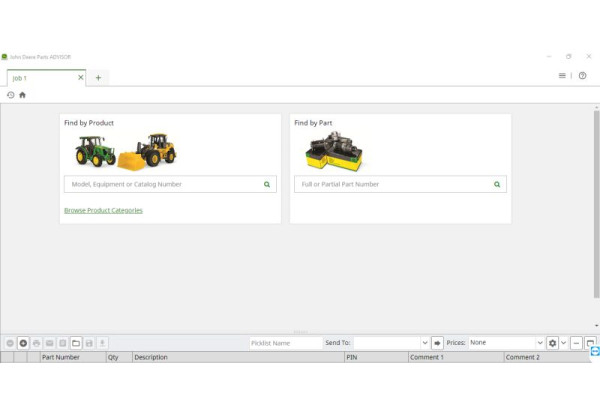
Task: Click the picklist settings gear icon
Action: pos(552,343)
